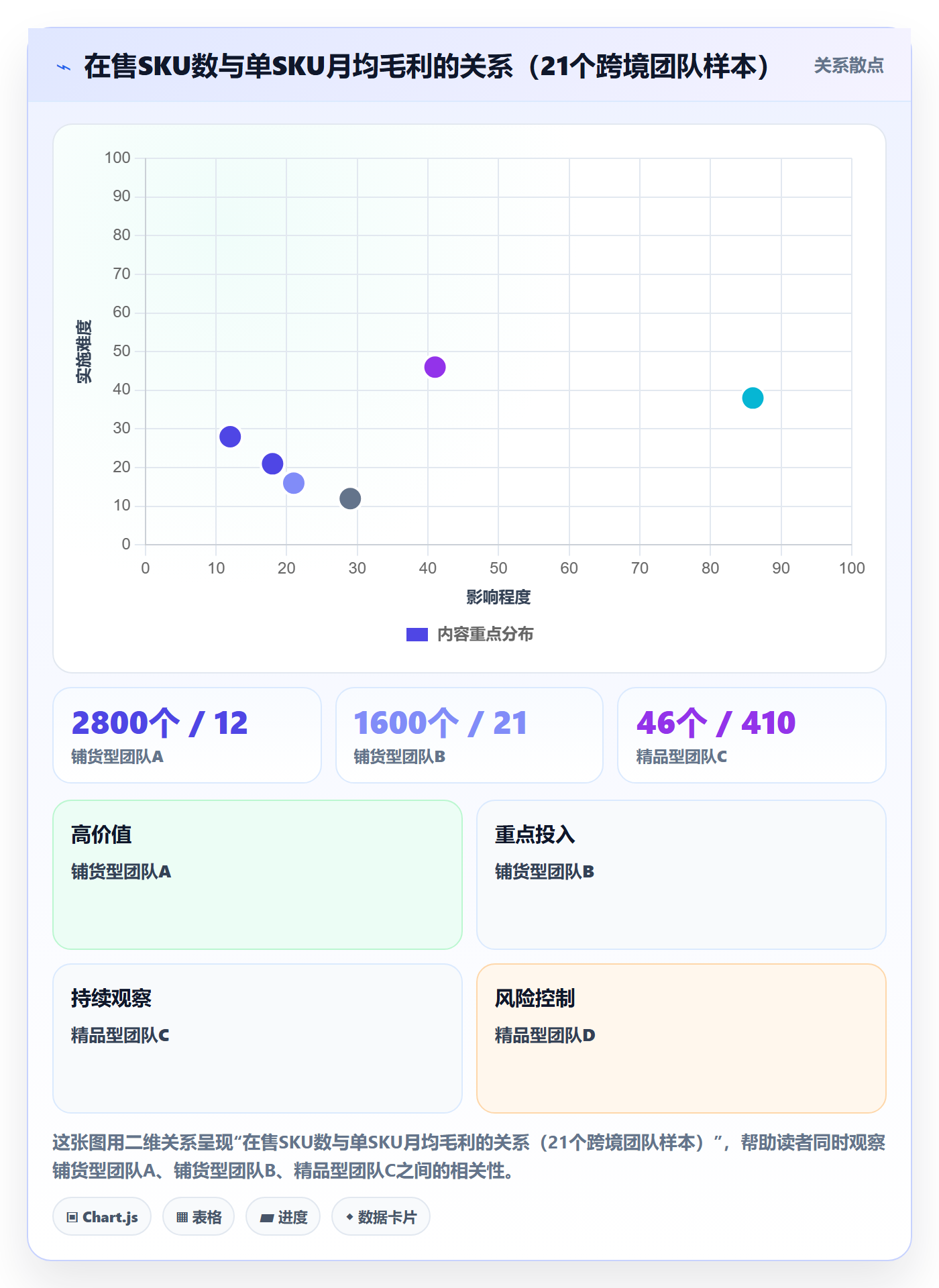Click the description paragraph starting with 这张图用二维关系
Screen dimensions: 939x1288
click(469, 1157)
